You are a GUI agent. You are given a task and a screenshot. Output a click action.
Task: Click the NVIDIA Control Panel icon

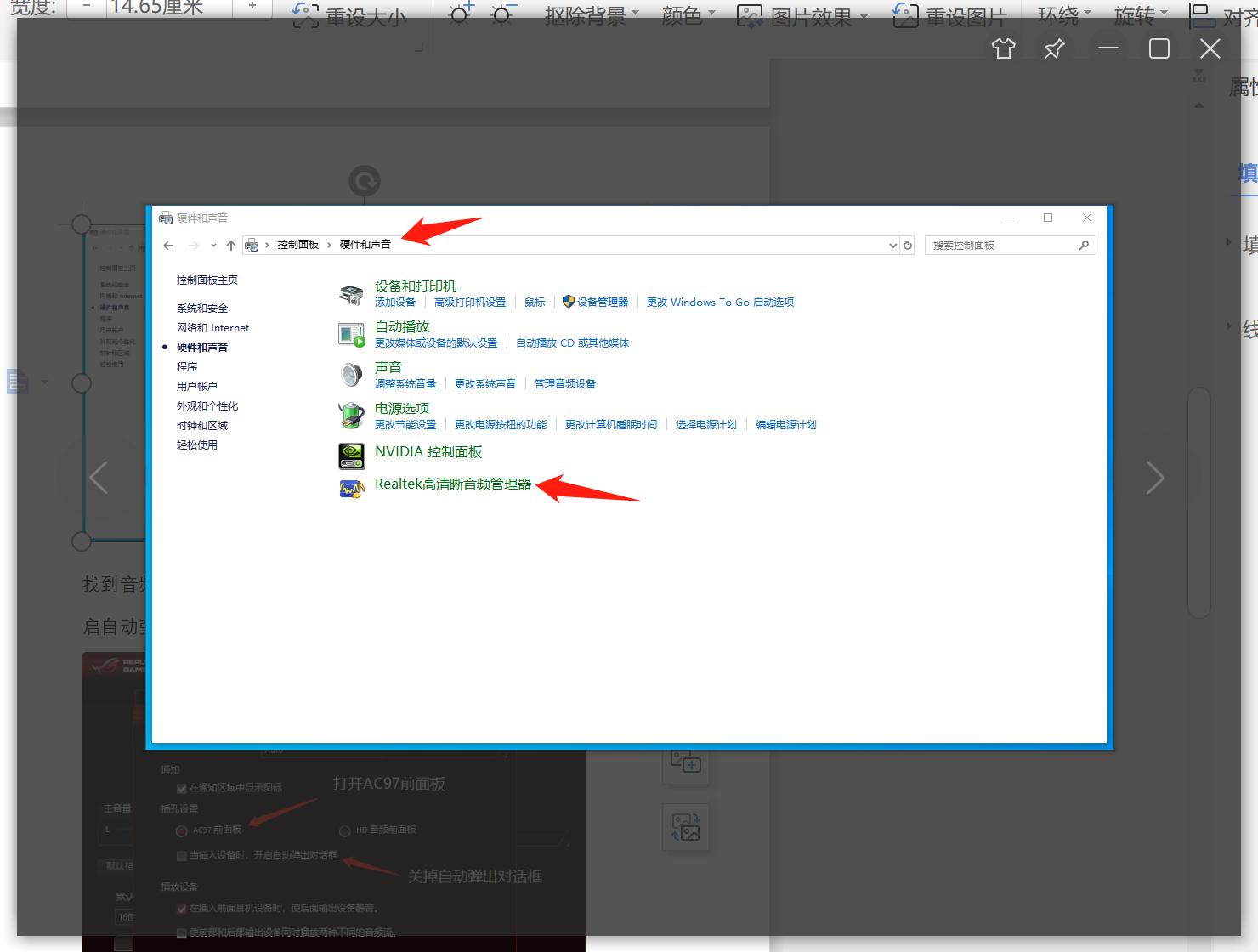[x=352, y=456]
